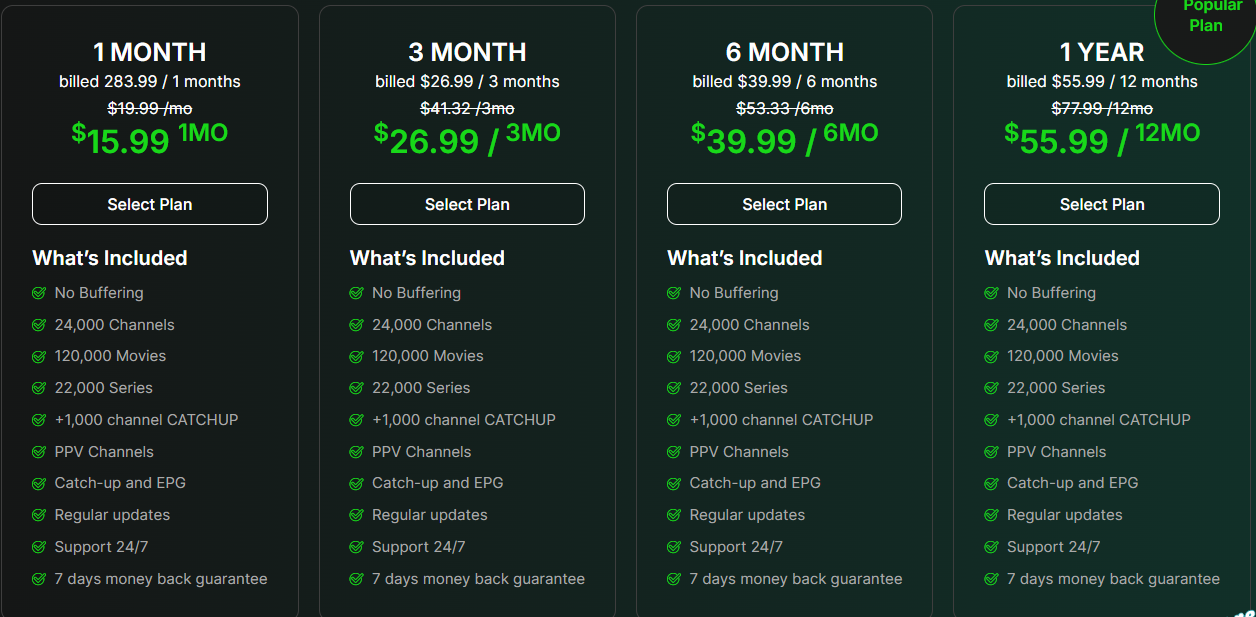The width and height of the screenshot is (1256, 617).
Task: Choose the 6 Month plan button
Action: pyautogui.click(x=784, y=204)
